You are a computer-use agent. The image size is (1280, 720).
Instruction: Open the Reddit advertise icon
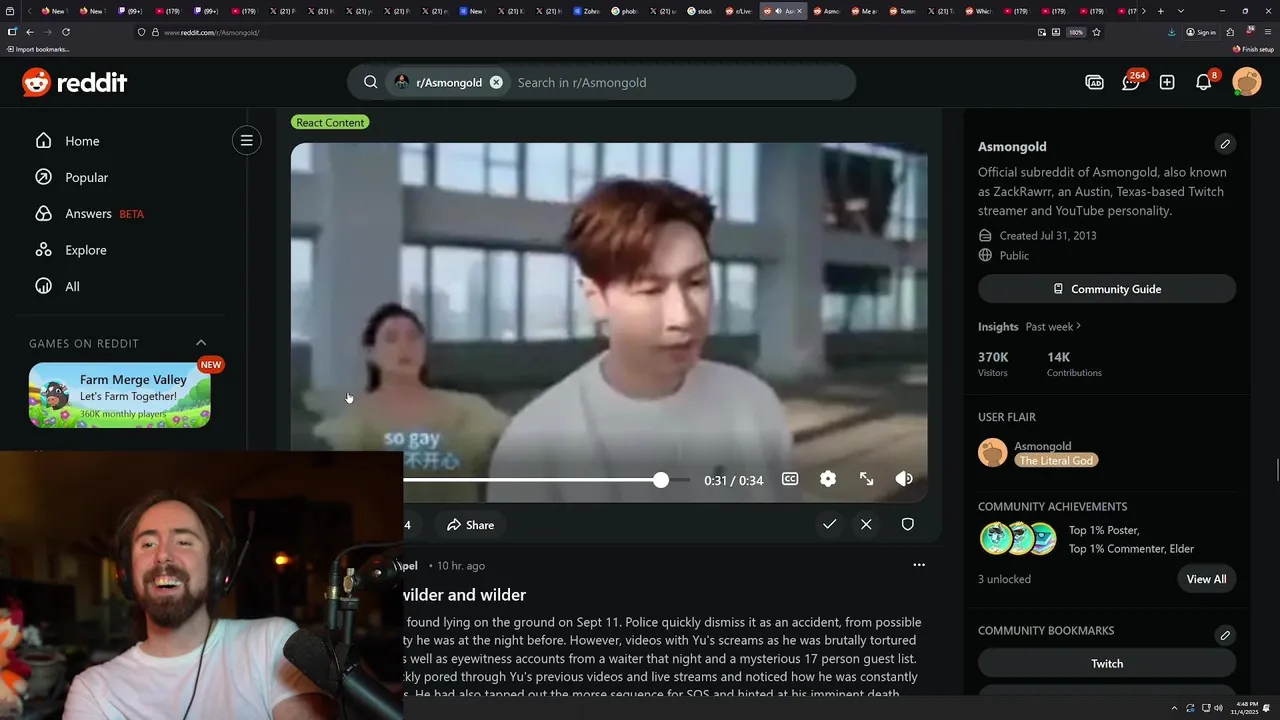click(1094, 82)
